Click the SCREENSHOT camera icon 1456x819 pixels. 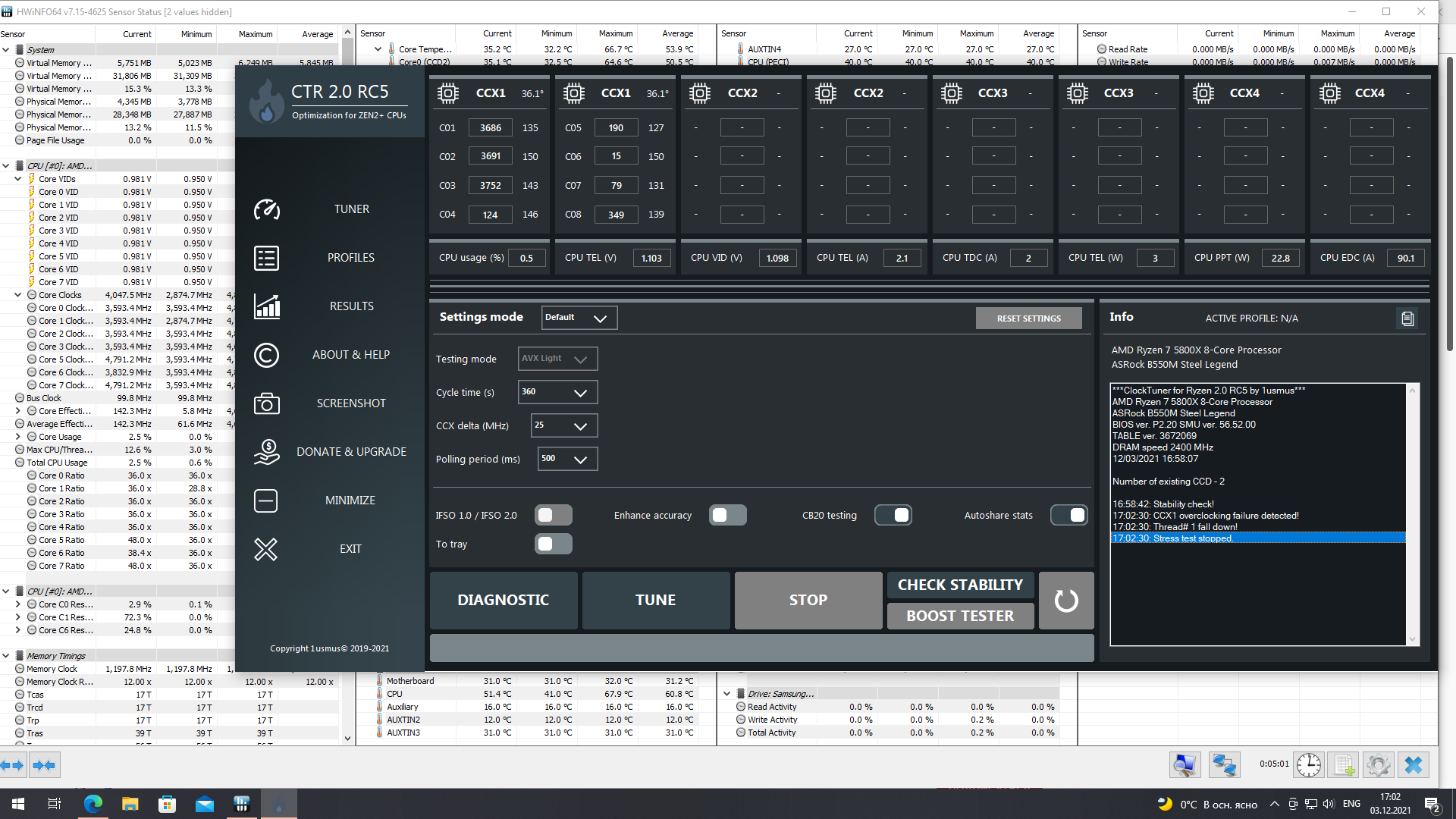(x=266, y=403)
